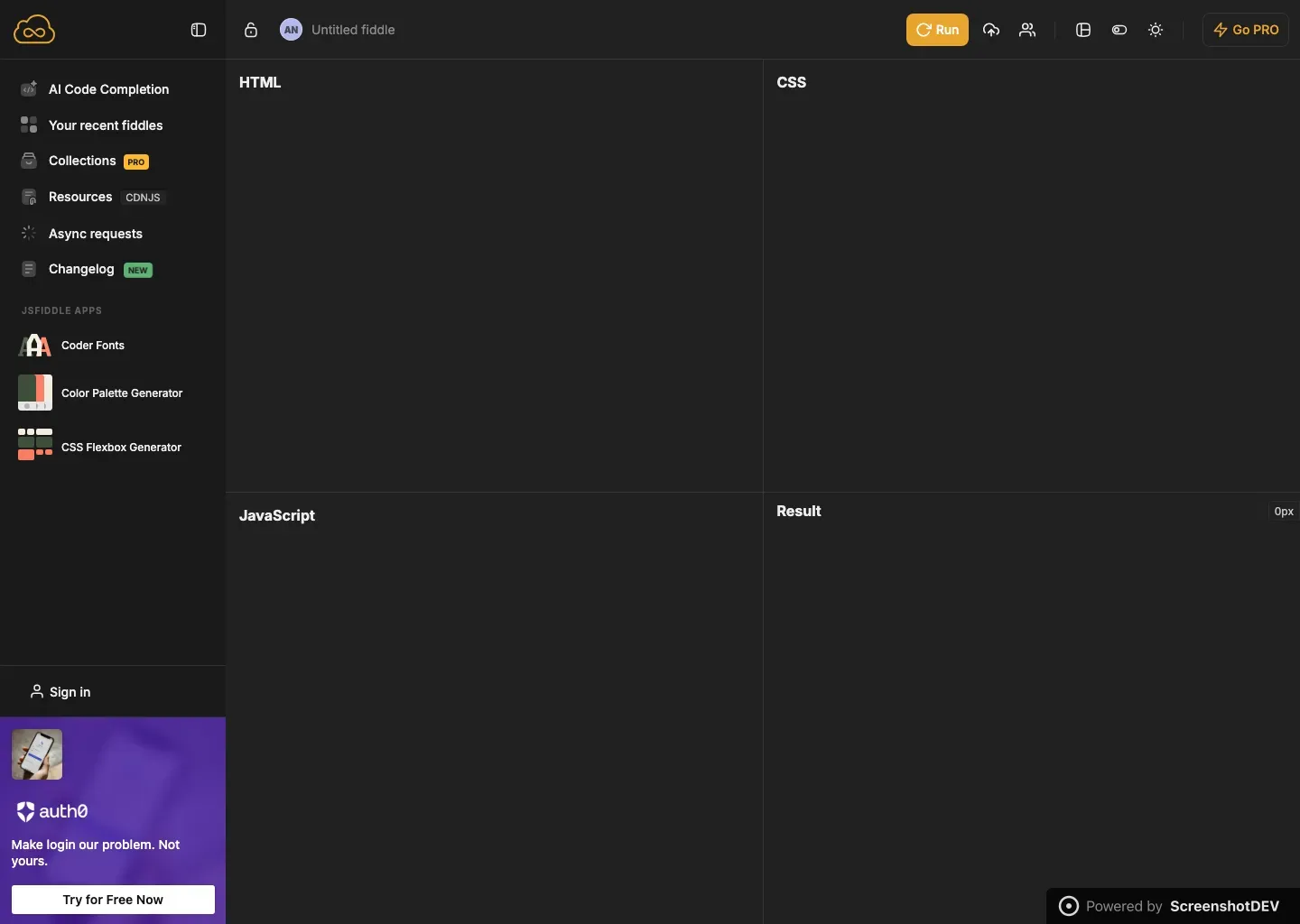
Task: Open Collections in sidebar
Action: [x=82, y=161]
